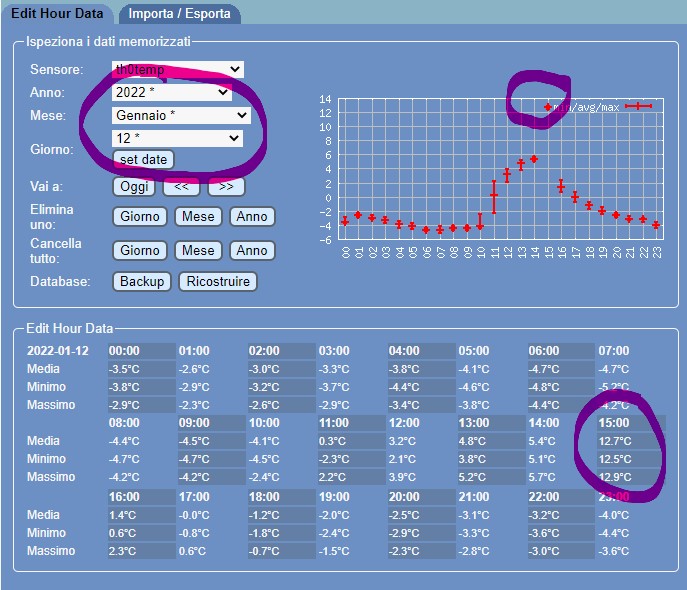Click Anno in the Cancella tutto row
The image size is (687, 590).
click(252, 251)
